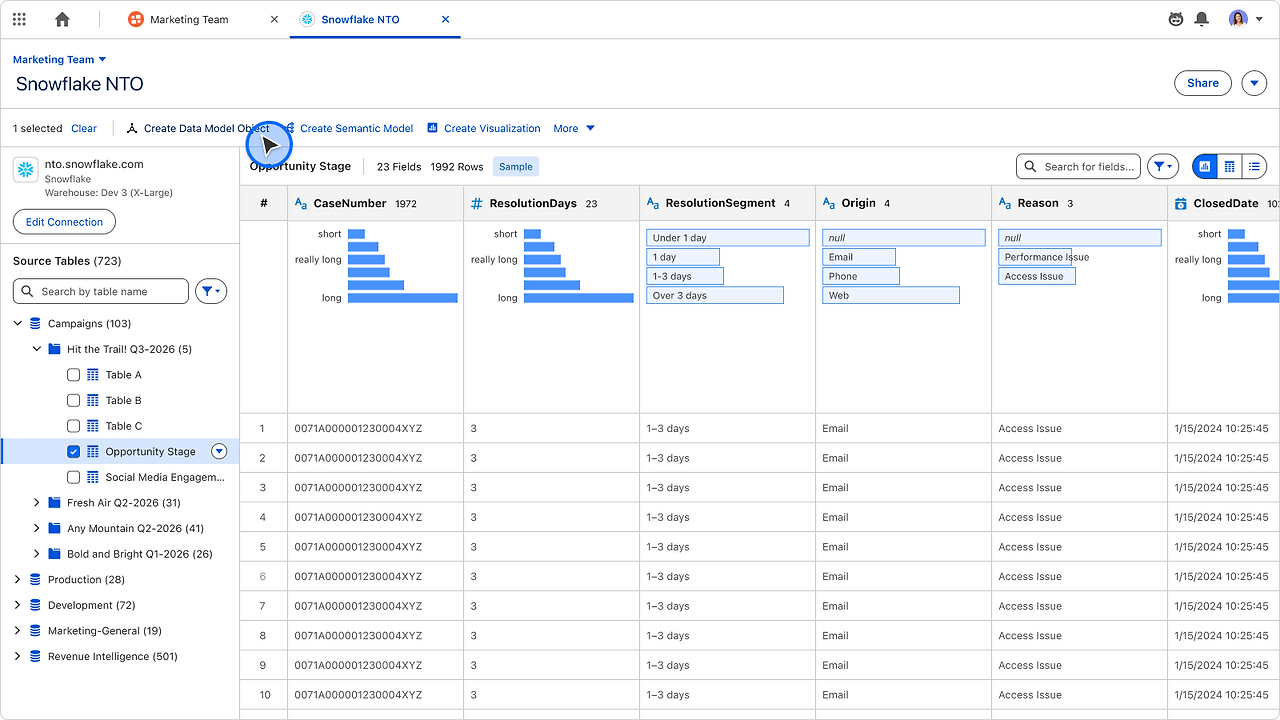The image size is (1280, 720).
Task: Click the ClosedDate calendar type icon
Action: coord(1181,203)
